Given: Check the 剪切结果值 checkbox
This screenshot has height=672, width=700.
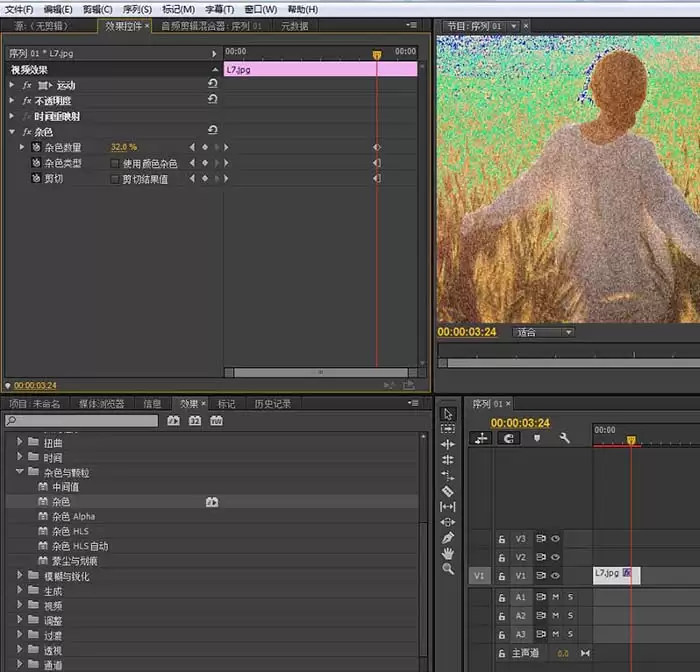Looking at the screenshot, I should coord(115,179).
